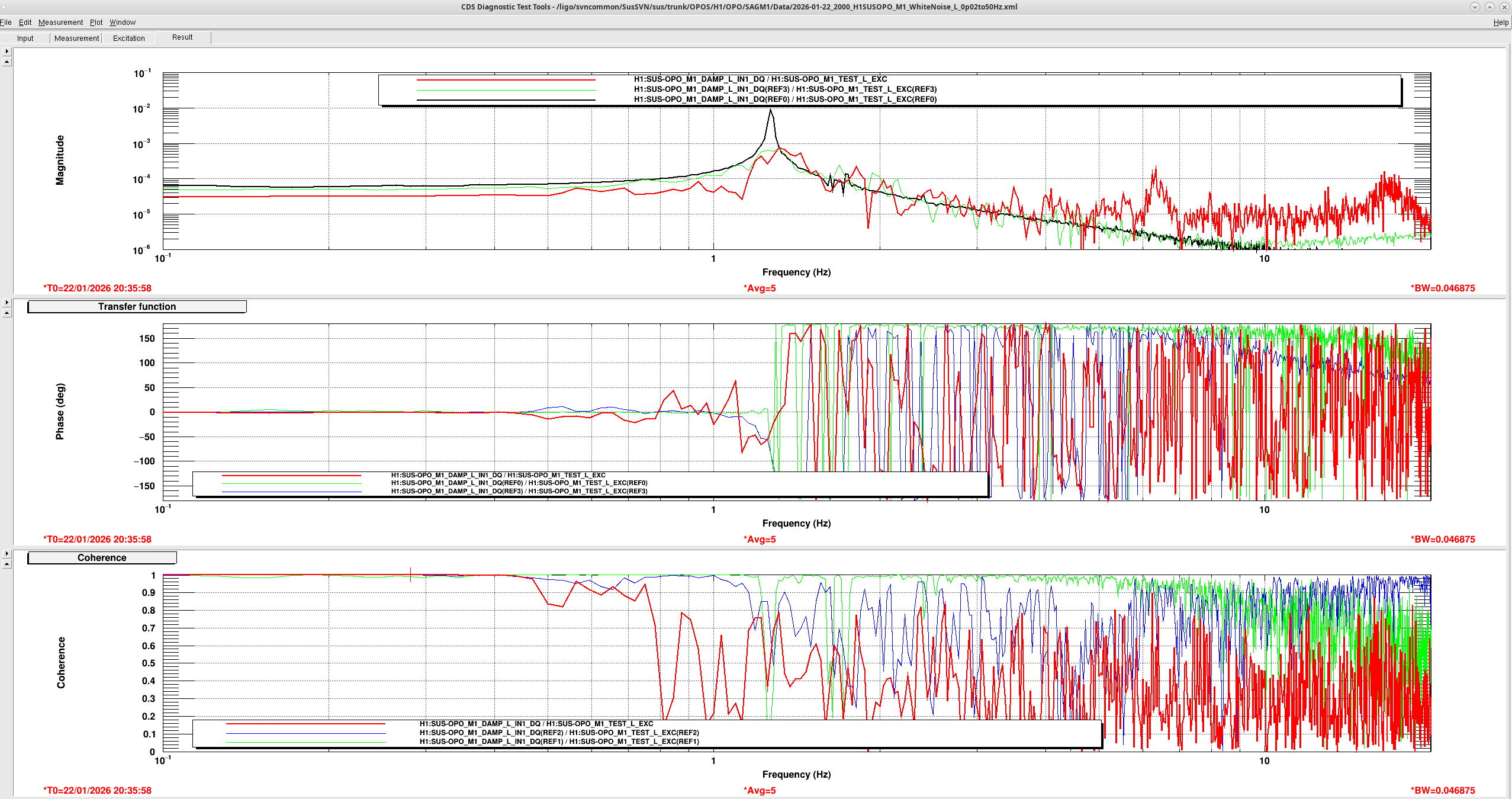Switch to the Input tab

(x=25, y=38)
